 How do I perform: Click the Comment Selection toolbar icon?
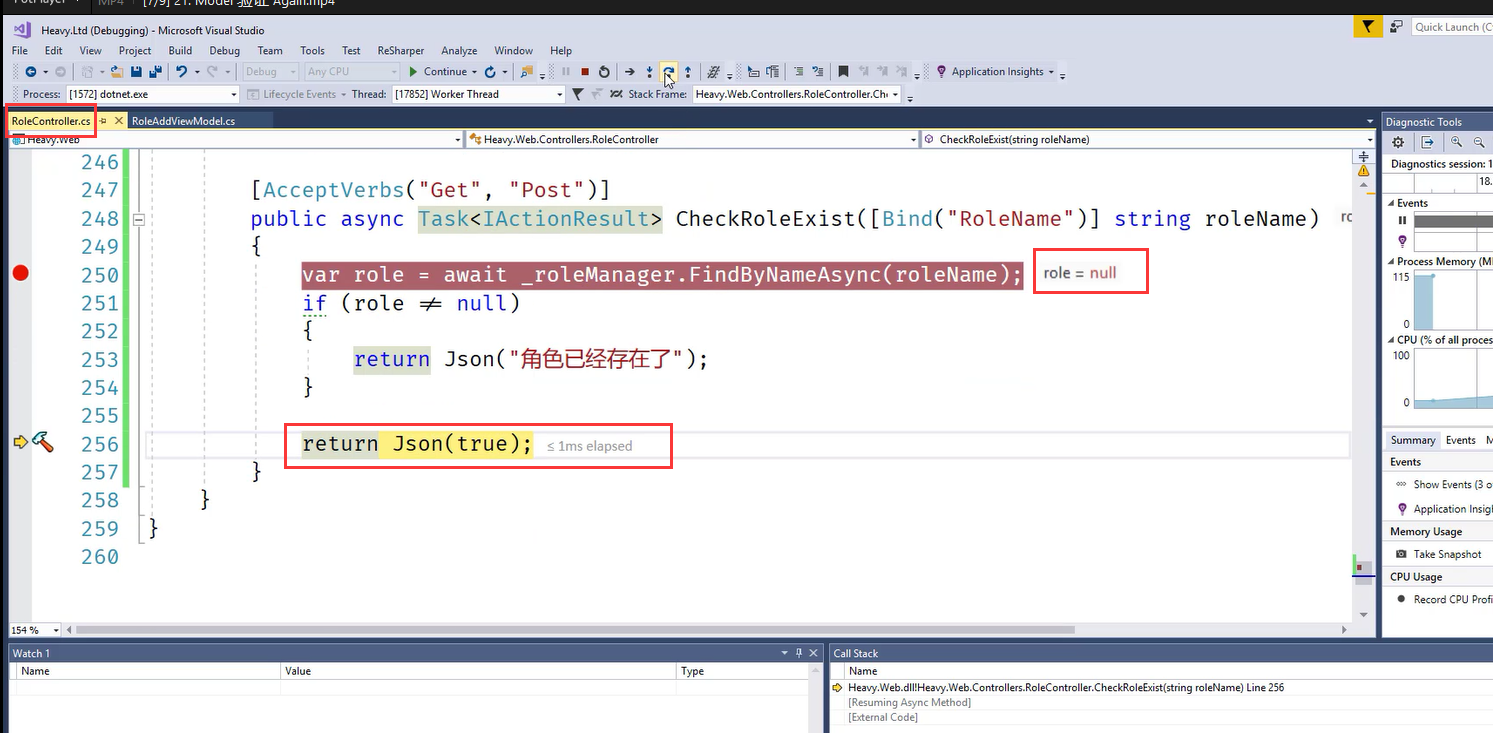[x=797, y=72]
